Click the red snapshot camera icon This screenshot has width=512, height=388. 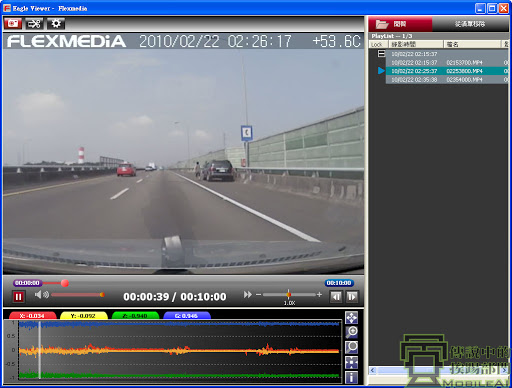pos(13,24)
